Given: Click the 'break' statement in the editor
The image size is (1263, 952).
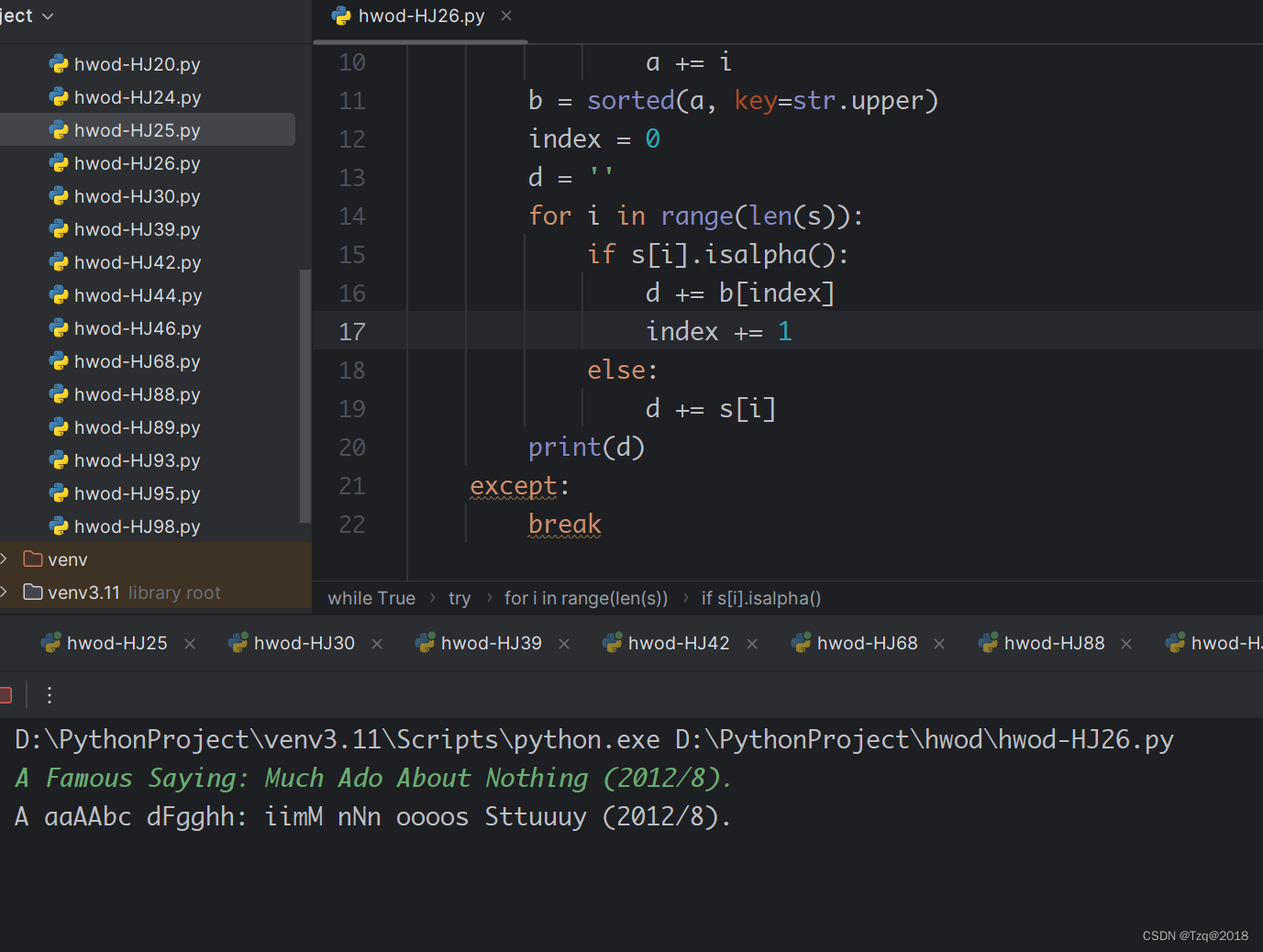Looking at the screenshot, I should coord(565,524).
